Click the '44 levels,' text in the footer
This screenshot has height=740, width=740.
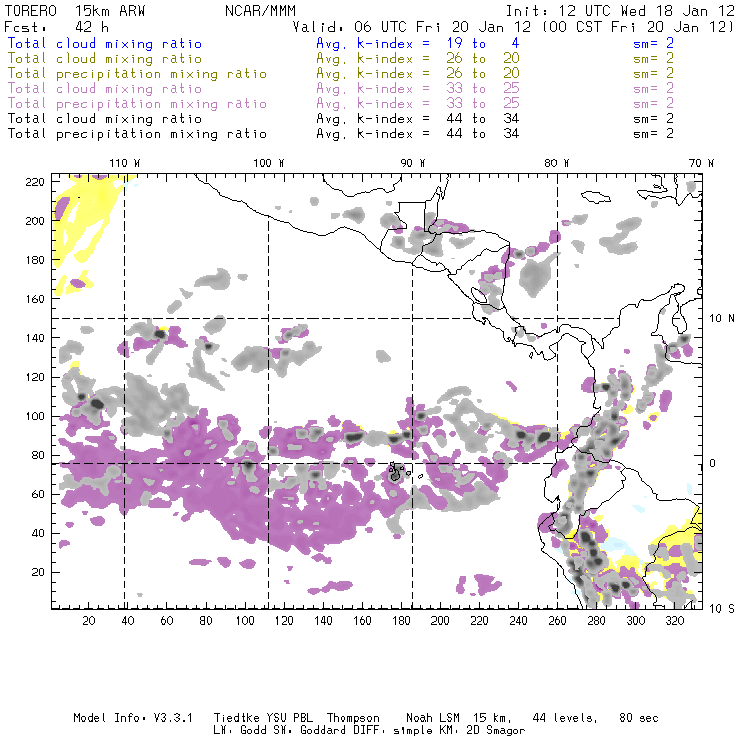565,719
